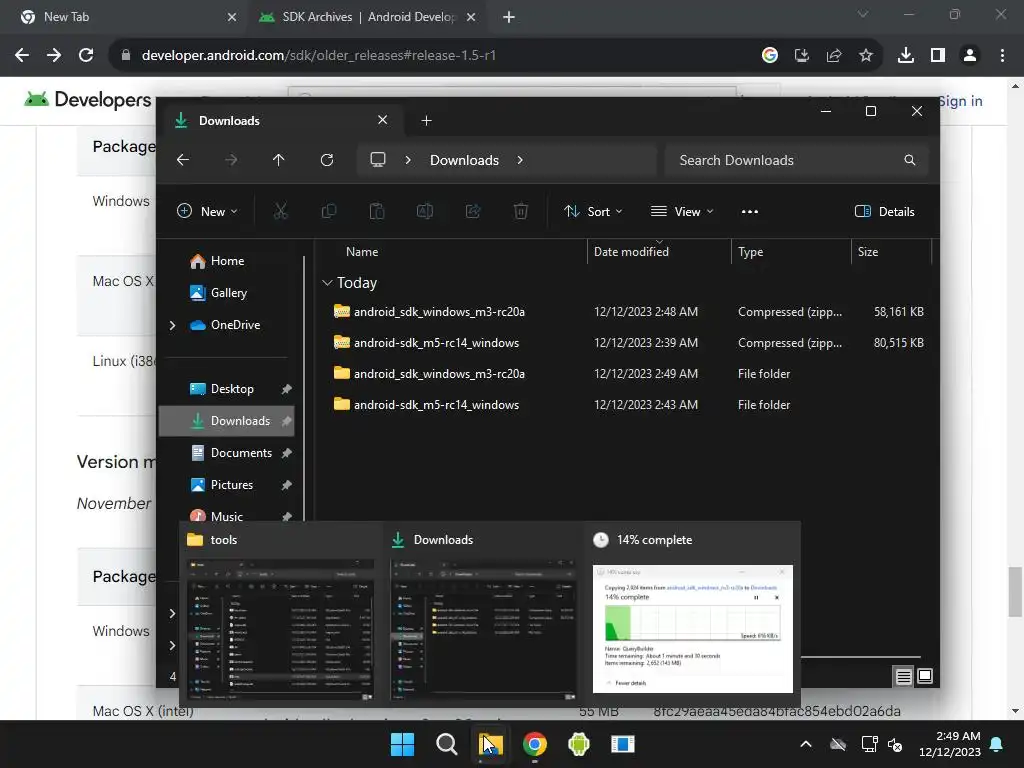Click Chrome icon in taskbar

(x=534, y=744)
